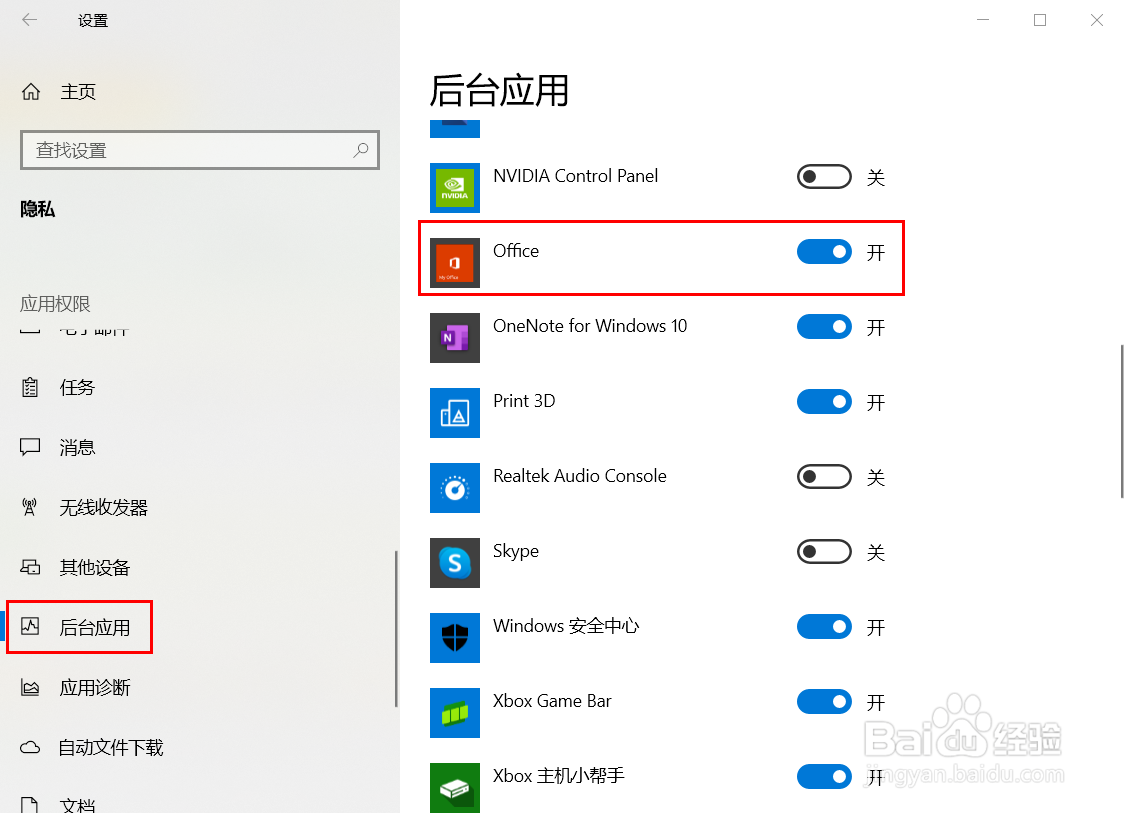Click the OneNote app icon
This screenshot has height=813, width=1126.
455,338
